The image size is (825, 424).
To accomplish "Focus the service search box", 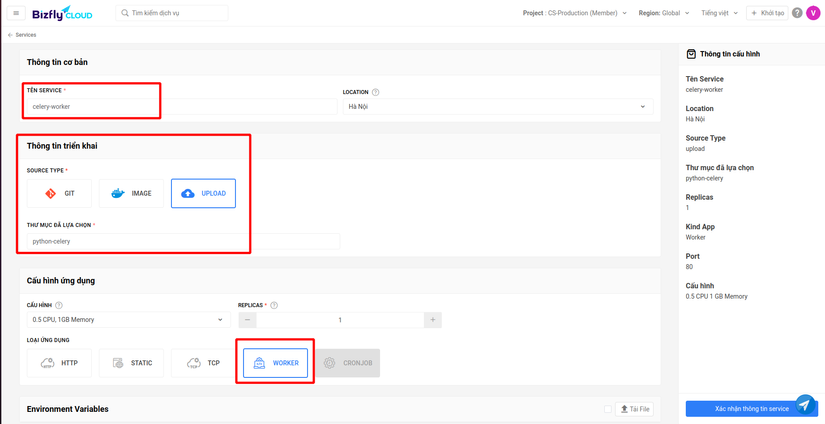I will pos(172,13).
